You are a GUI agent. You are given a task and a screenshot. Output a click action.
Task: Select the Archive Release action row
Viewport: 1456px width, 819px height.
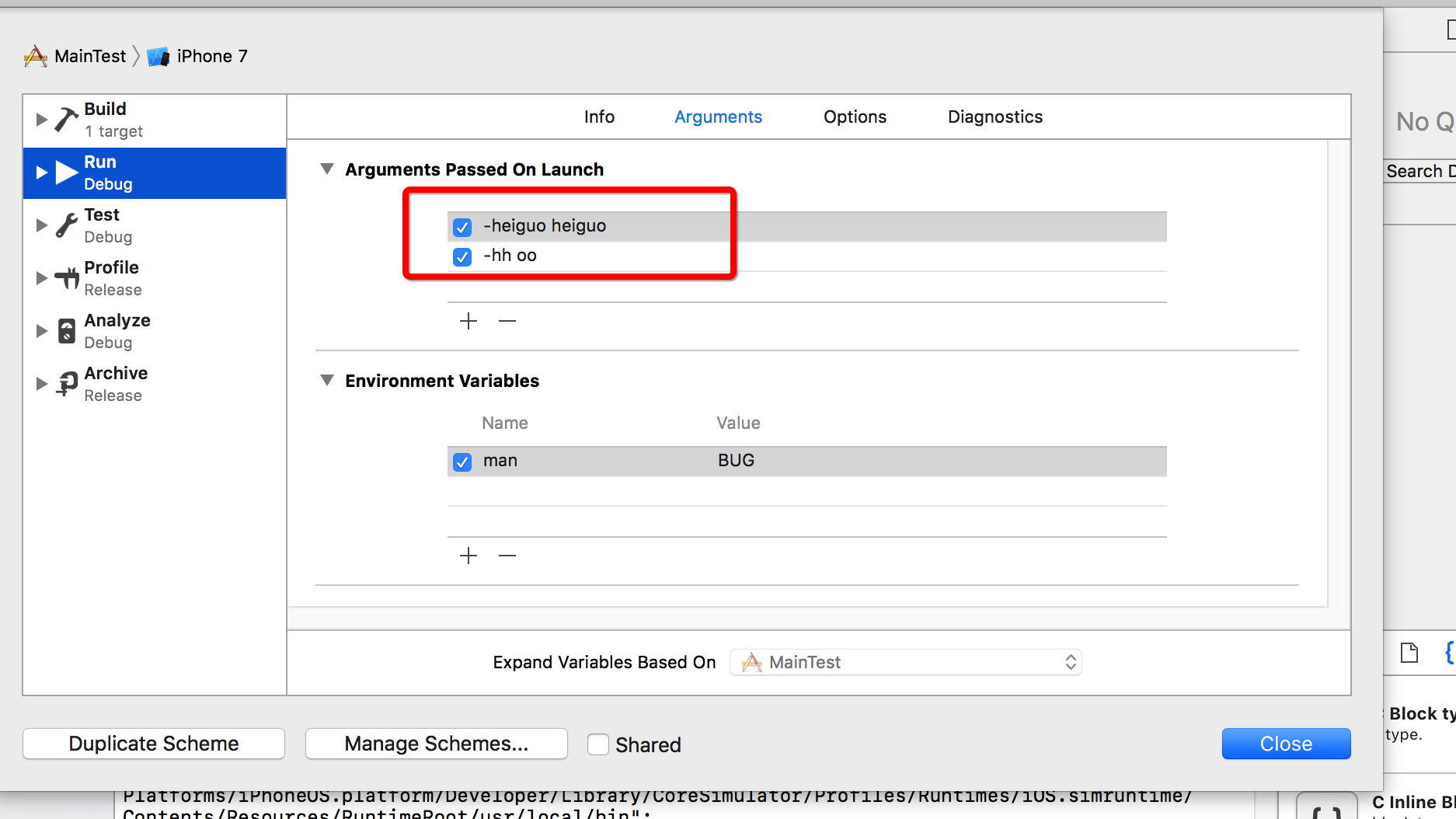click(x=155, y=384)
